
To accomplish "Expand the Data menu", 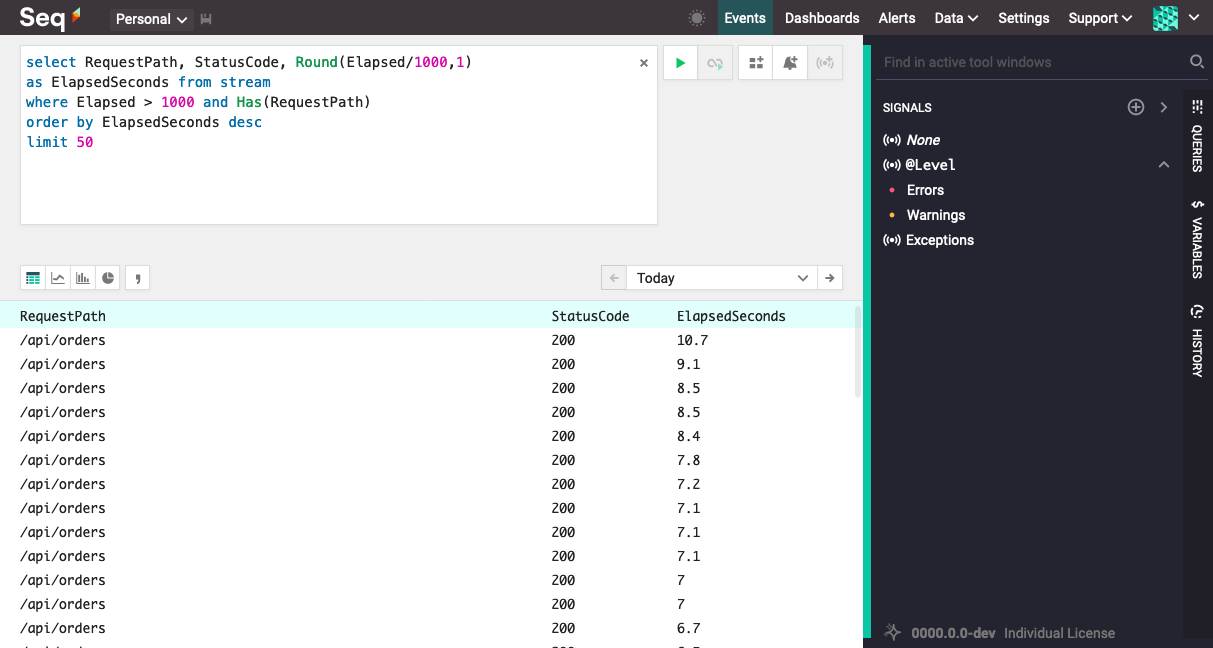I will tap(956, 18).
